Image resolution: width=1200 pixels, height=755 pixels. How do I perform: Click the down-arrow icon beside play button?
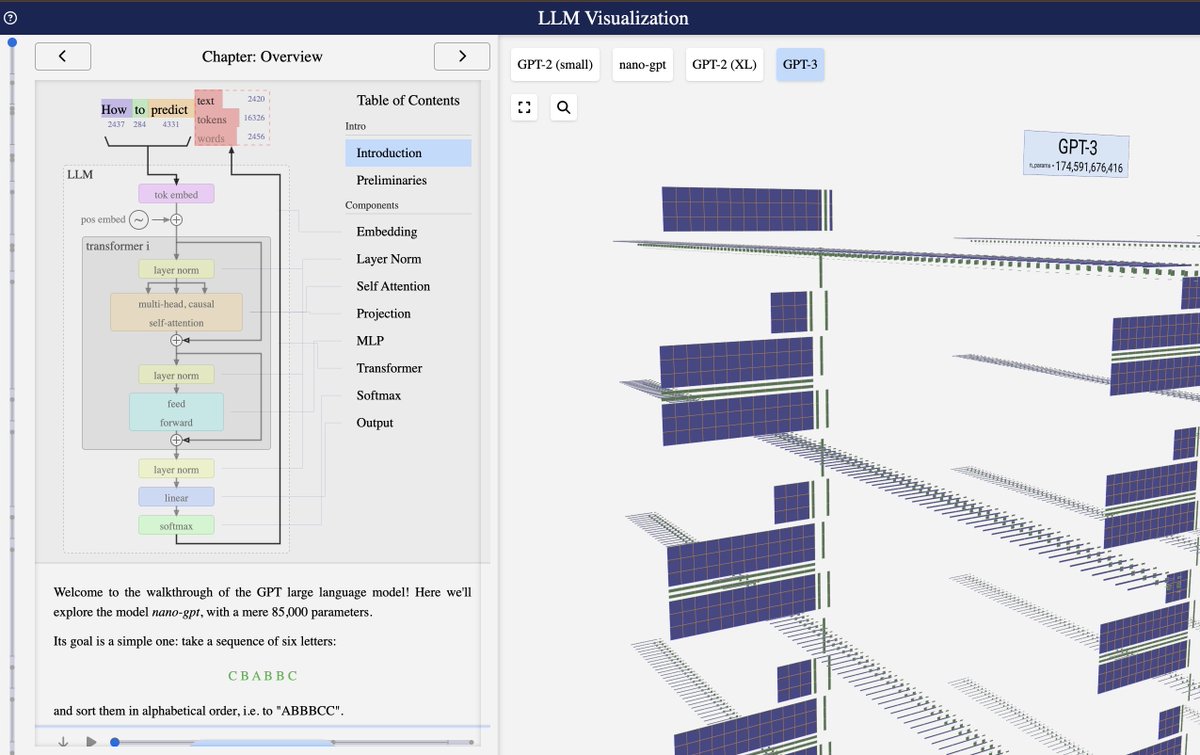pos(63,742)
